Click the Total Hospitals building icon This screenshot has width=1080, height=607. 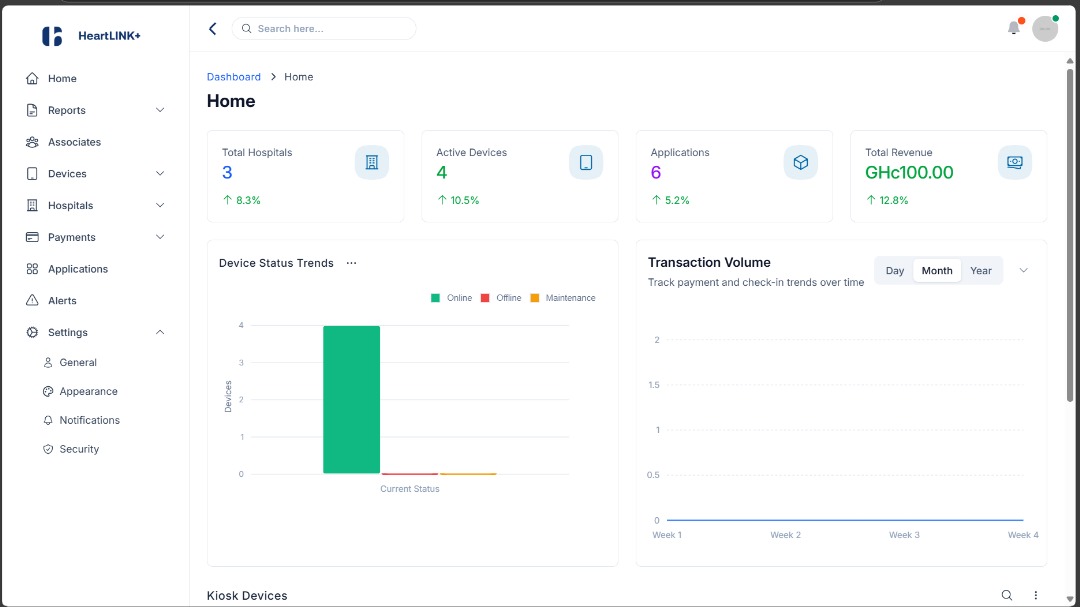click(x=371, y=162)
